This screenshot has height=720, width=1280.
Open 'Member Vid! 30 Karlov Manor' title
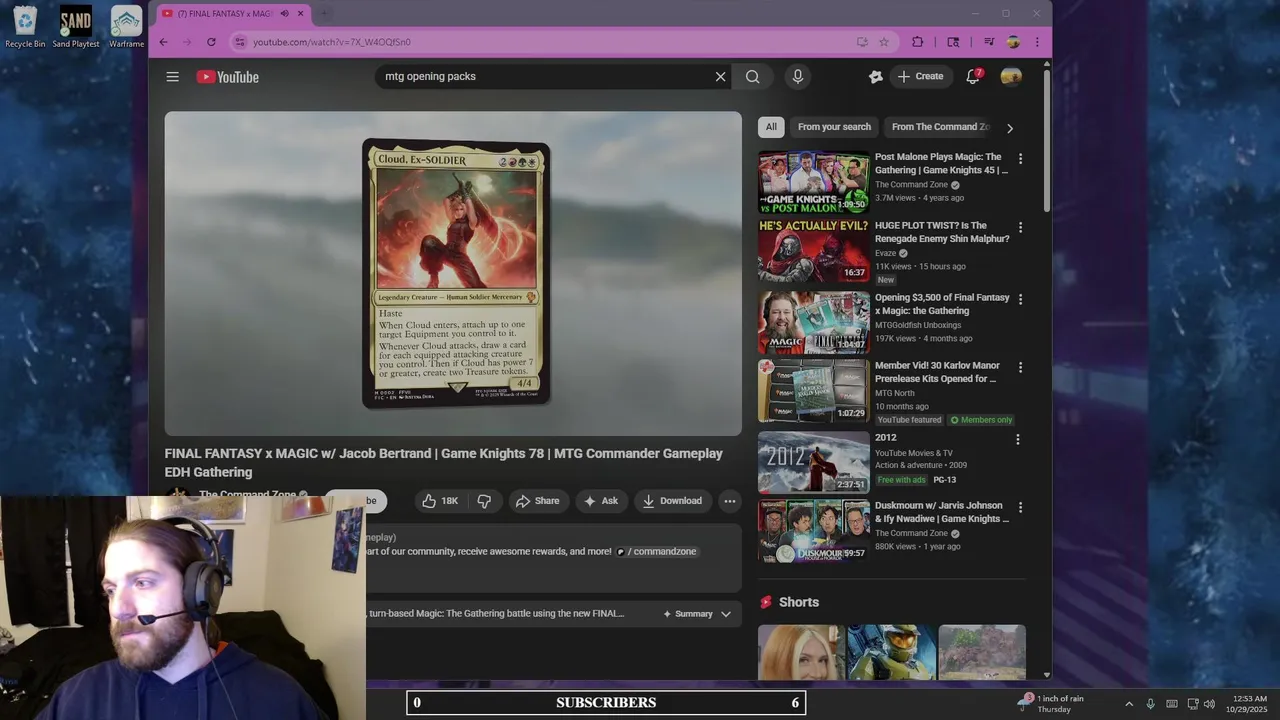[x=937, y=372]
